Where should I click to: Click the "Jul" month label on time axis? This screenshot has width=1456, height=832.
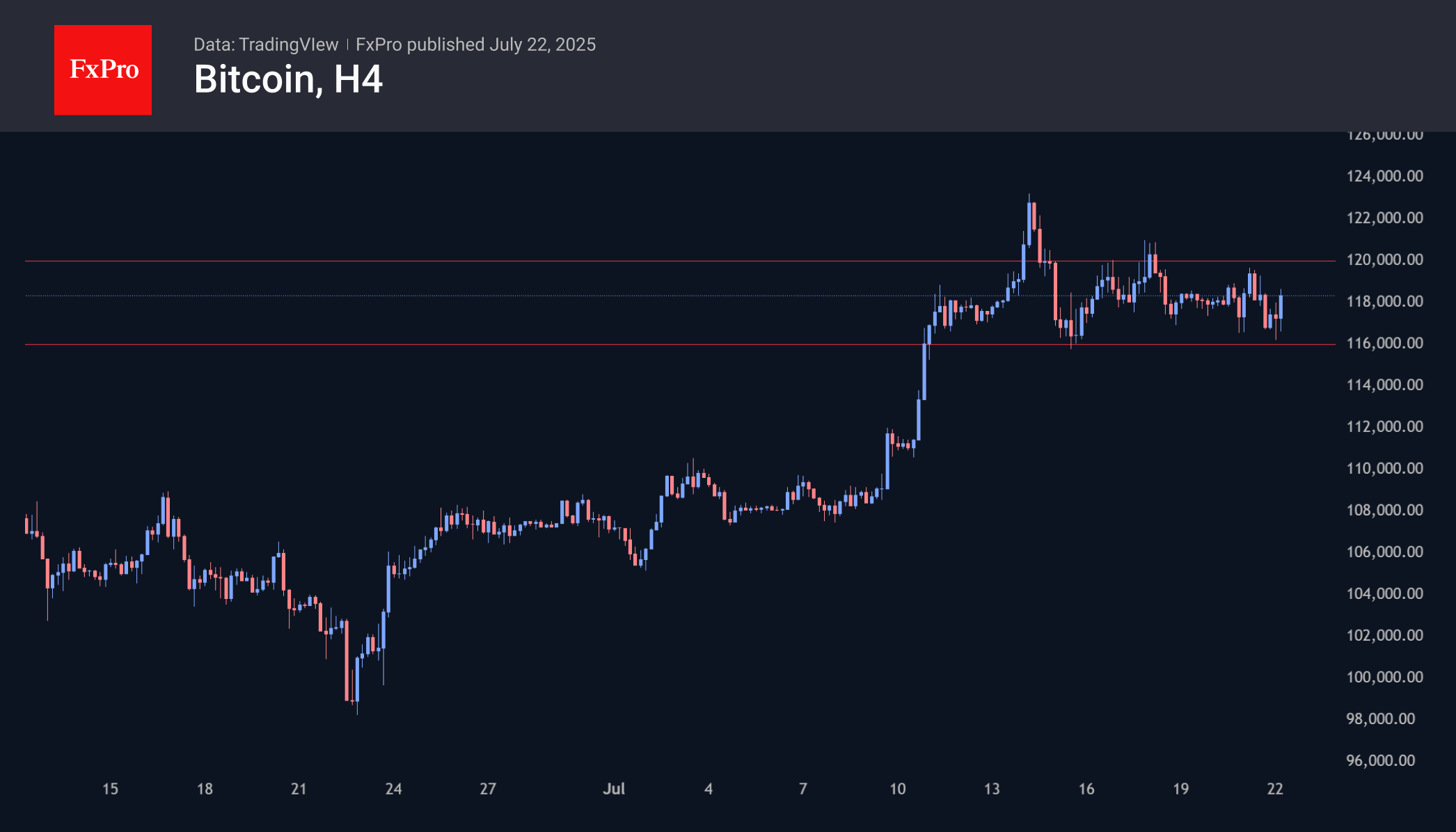coord(614,789)
